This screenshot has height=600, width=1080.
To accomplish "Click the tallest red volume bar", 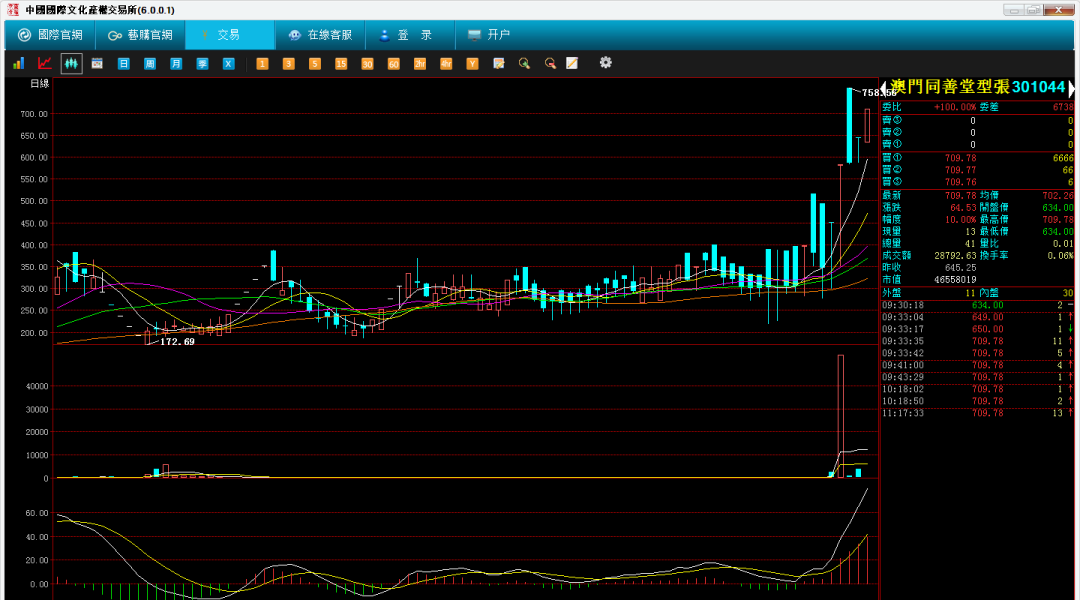I will [x=840, y=416].
